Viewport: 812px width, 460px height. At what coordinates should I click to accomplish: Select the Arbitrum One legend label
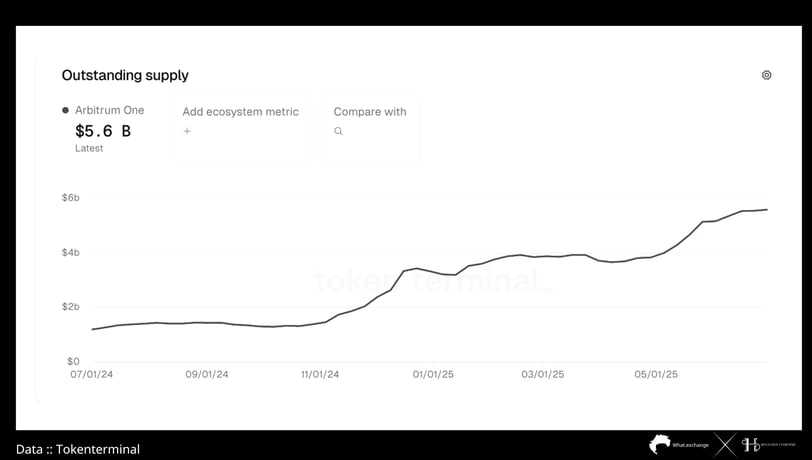pos(109,110)
